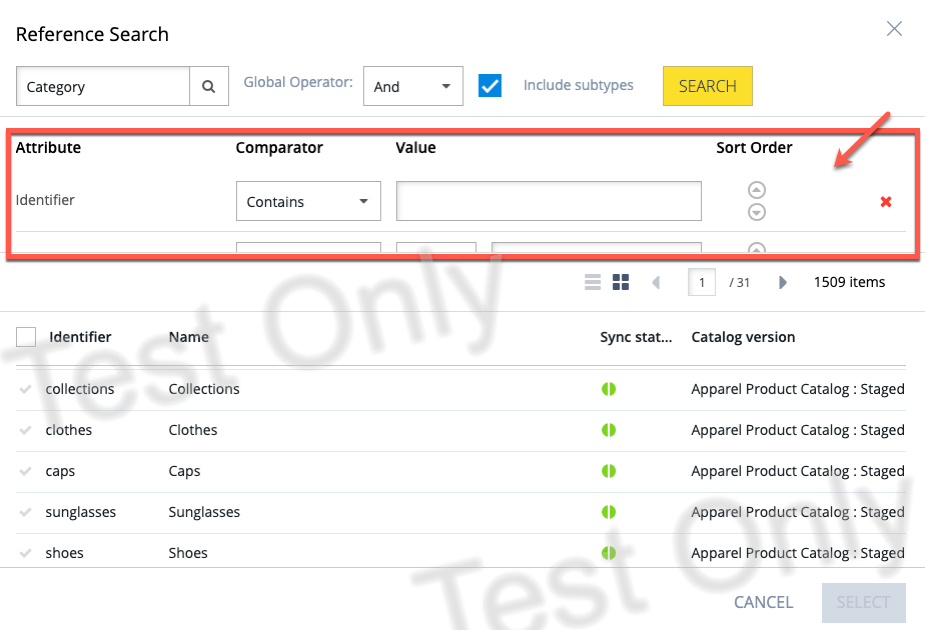
Task: Sort results by Catalog version column
Action: click(x=743, y=337)
